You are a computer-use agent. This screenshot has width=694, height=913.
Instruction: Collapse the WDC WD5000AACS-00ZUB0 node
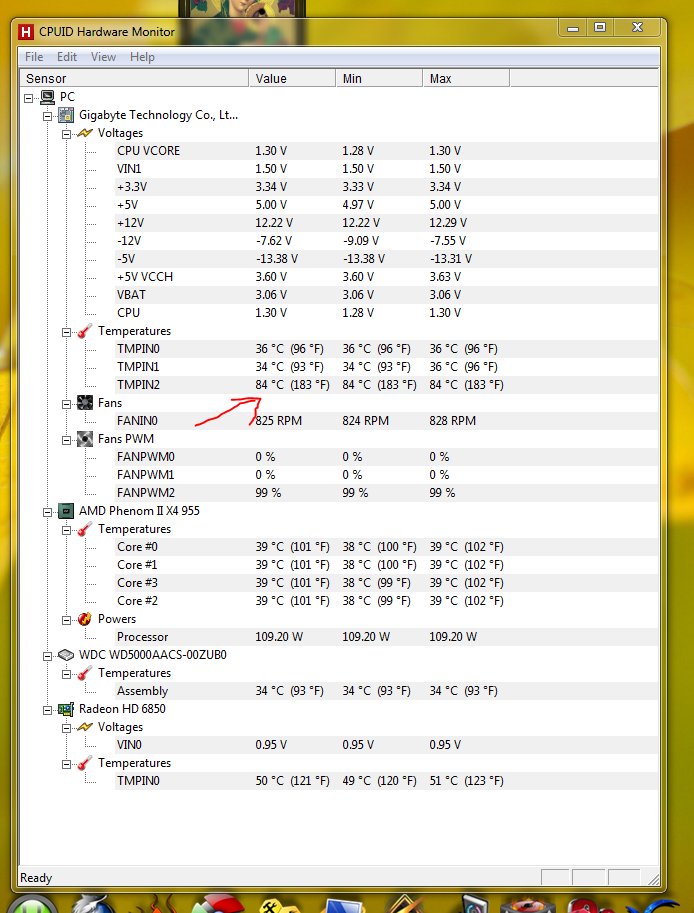(47, 656)
